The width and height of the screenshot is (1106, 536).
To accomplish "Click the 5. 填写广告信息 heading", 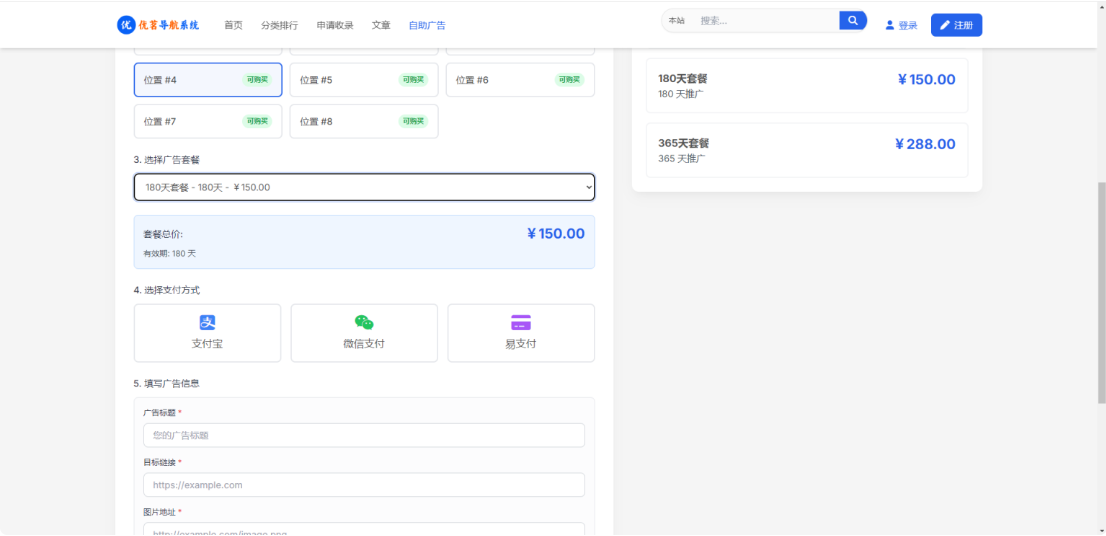I will (166, 384).
